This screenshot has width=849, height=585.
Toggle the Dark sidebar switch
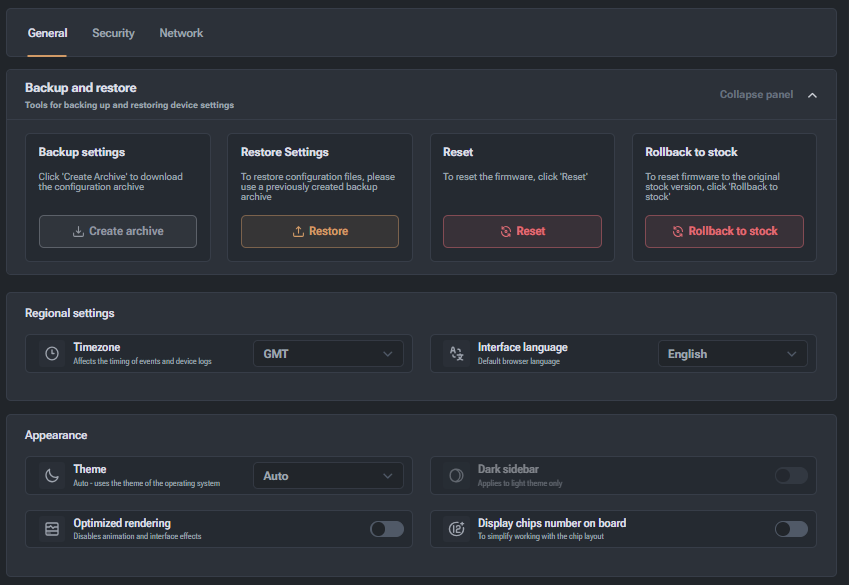791,476
